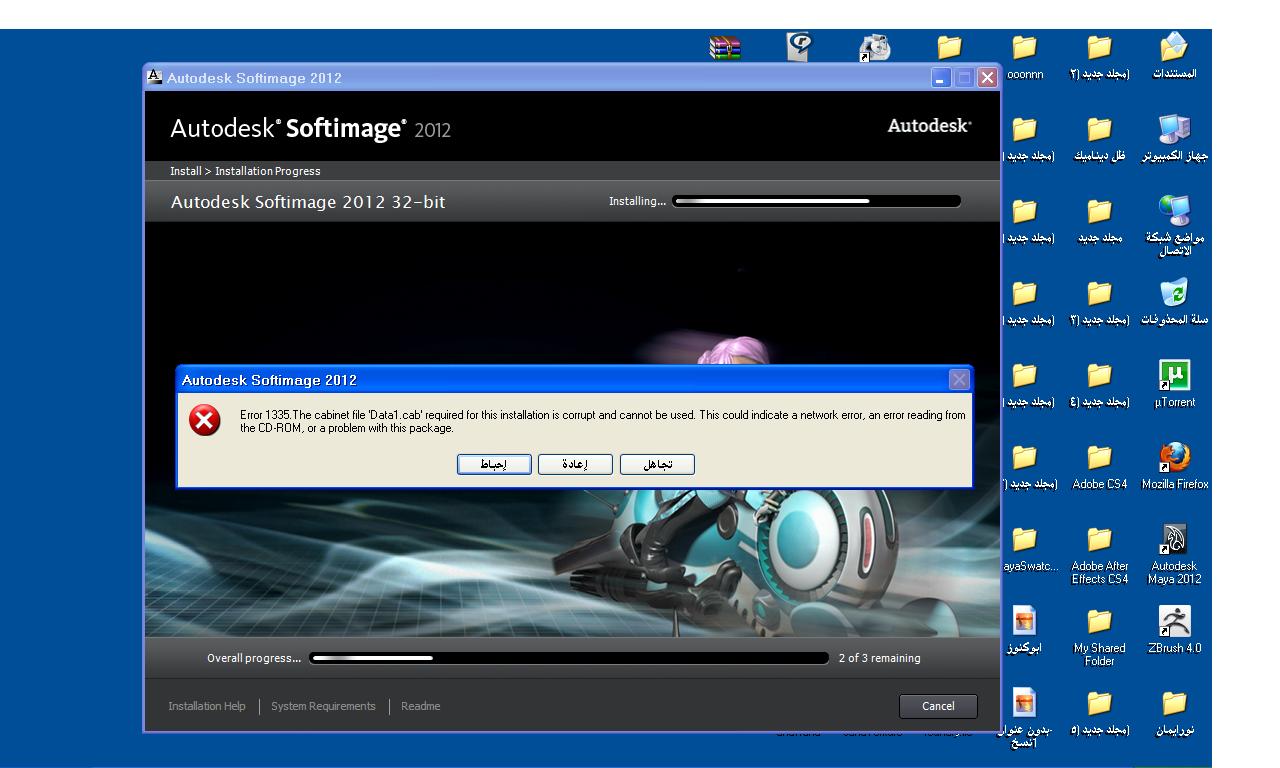Select the 'ابوكنوز' file icon
The image size is (1280, 768).
pos(1024,631)
